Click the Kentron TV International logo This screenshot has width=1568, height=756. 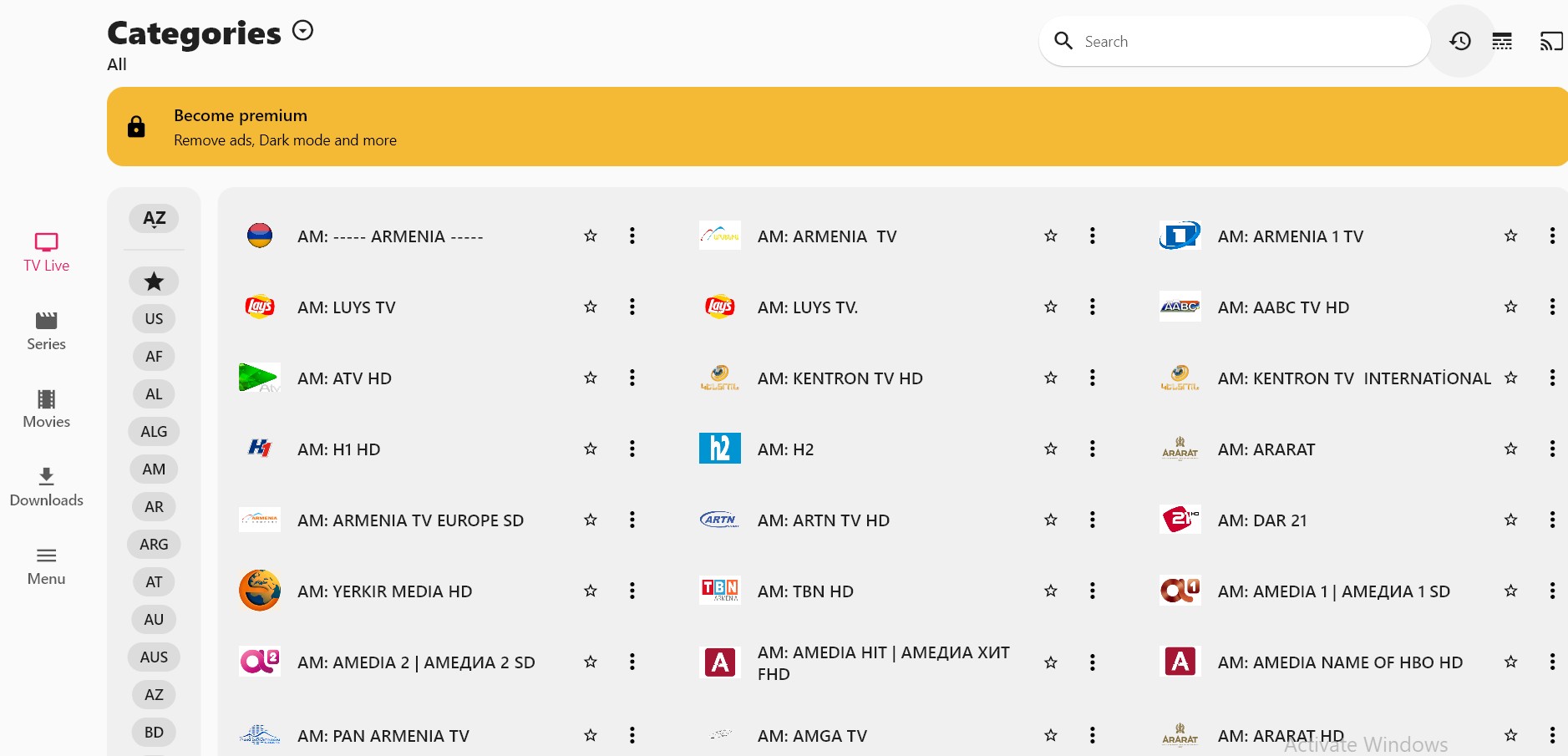coord(1180,378)
